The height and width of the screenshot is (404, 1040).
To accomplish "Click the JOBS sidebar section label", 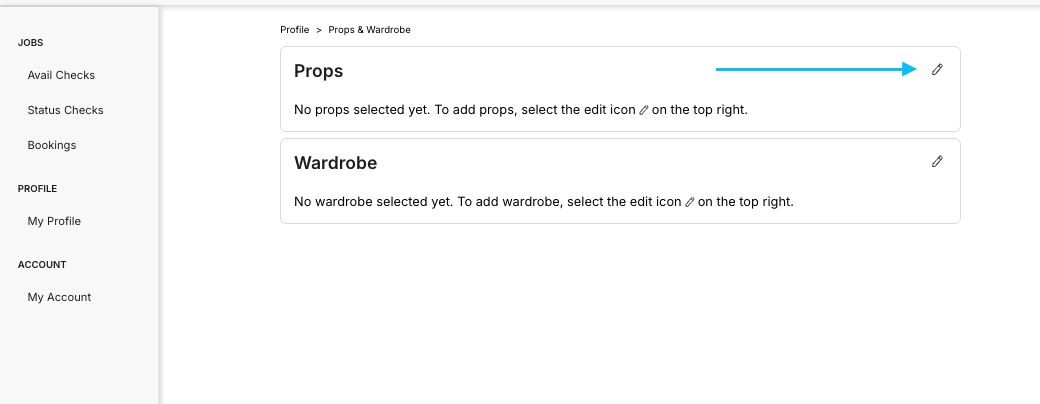I will 31,42.
